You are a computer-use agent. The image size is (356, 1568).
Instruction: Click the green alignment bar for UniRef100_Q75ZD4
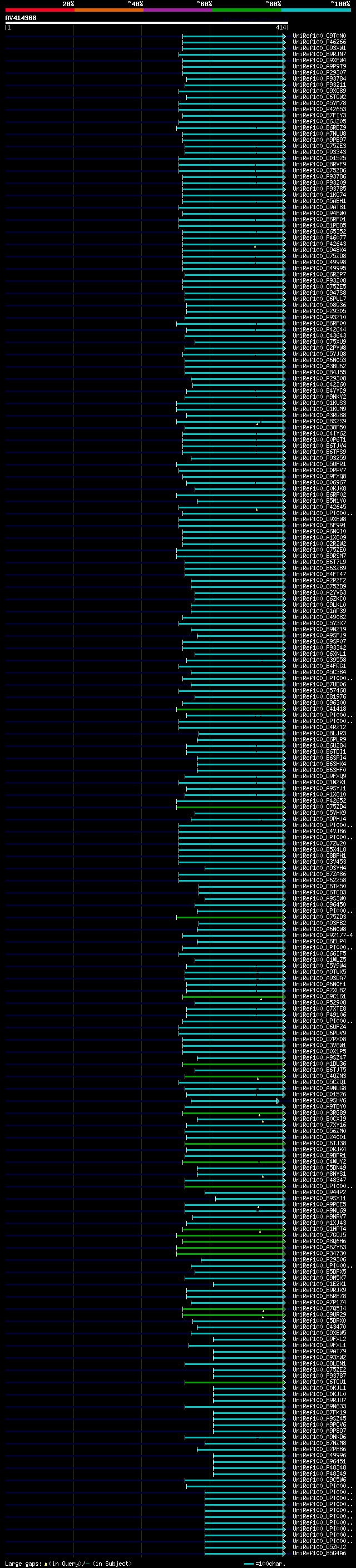point(231,807)
